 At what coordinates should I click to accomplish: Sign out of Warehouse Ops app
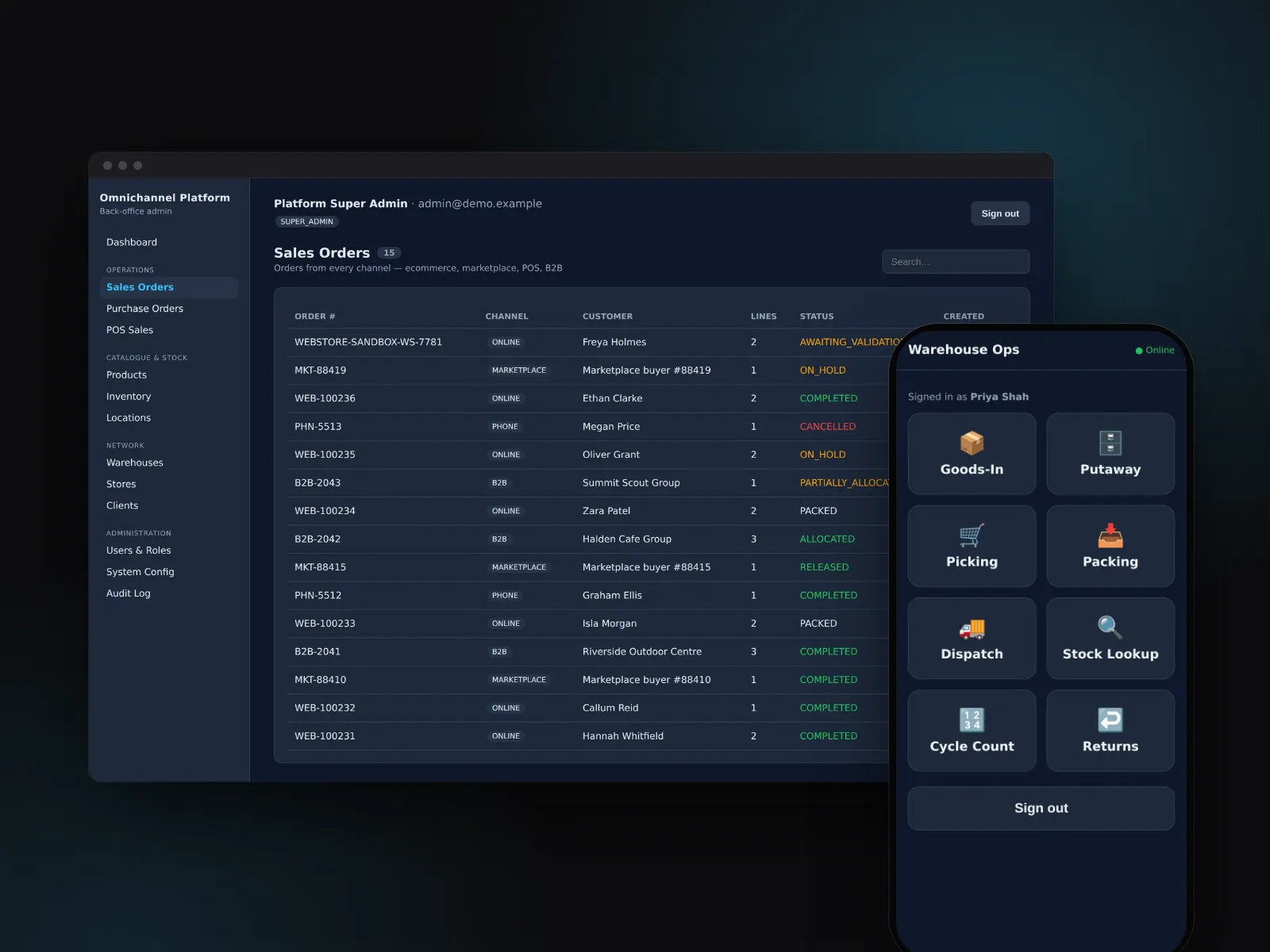pyautogui.click(x=1041, y=808)
